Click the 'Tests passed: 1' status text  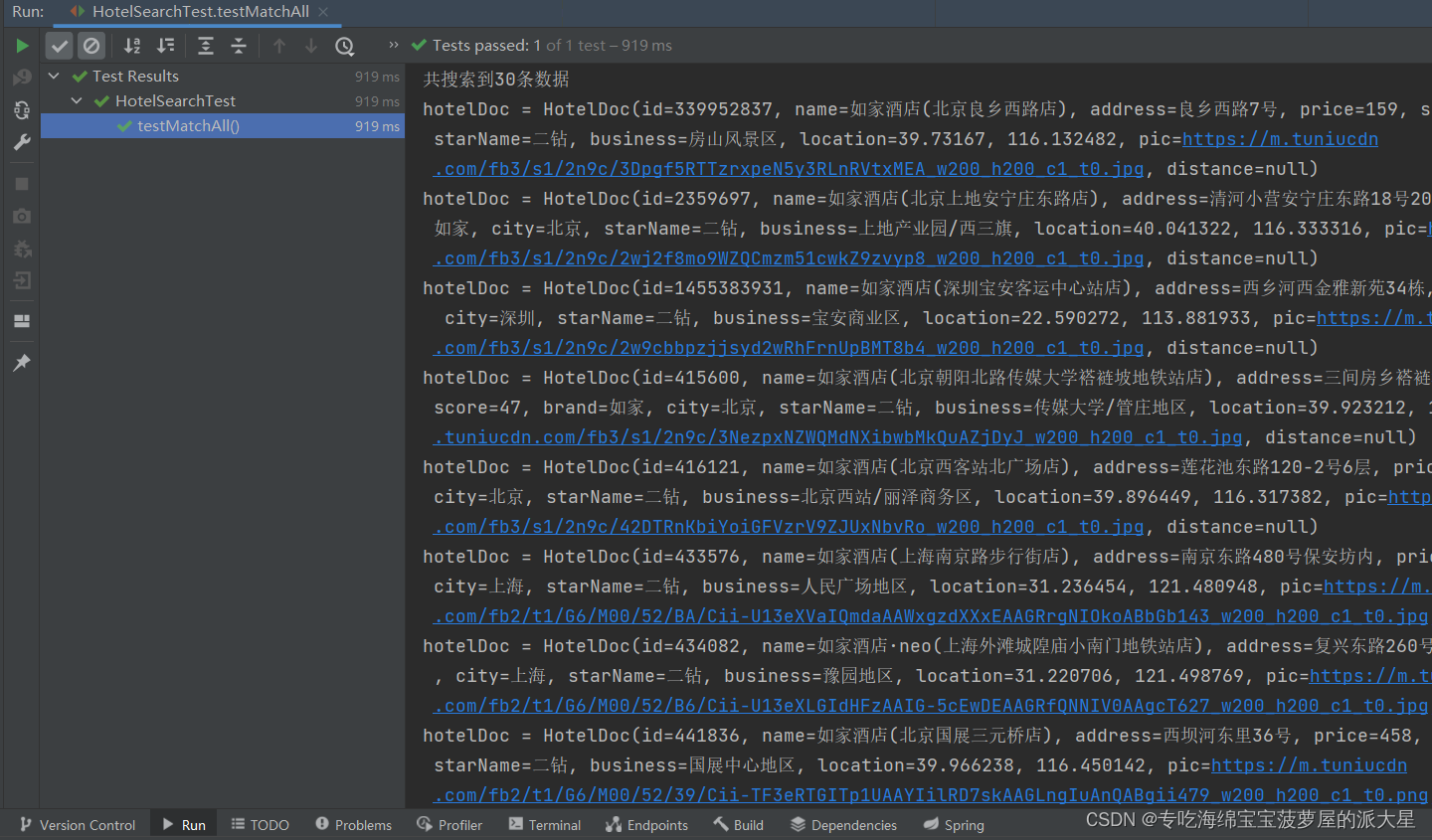[487, 45]
